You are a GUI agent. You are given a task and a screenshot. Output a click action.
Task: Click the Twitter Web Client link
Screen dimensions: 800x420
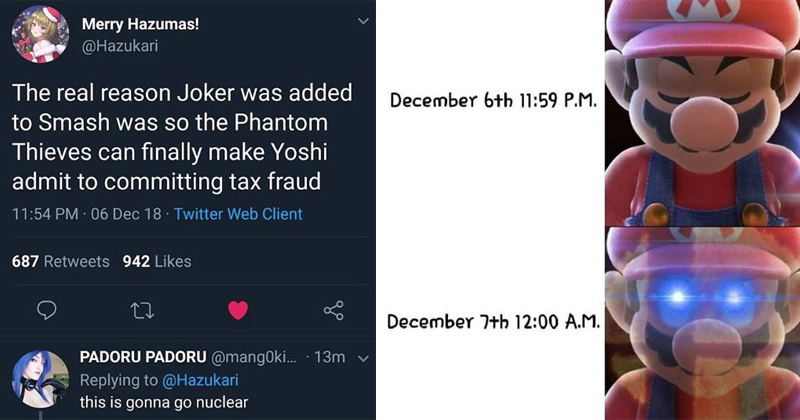(x=238, y=214)
